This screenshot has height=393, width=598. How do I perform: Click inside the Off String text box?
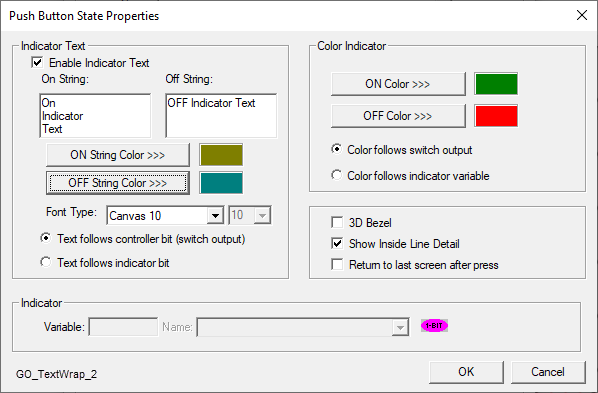click(221, 115)
